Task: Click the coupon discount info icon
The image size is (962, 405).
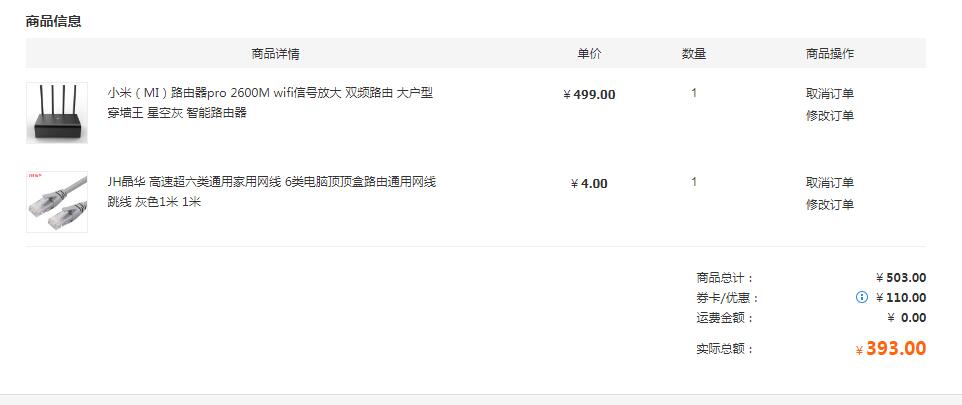Action: tap(861, 298)
